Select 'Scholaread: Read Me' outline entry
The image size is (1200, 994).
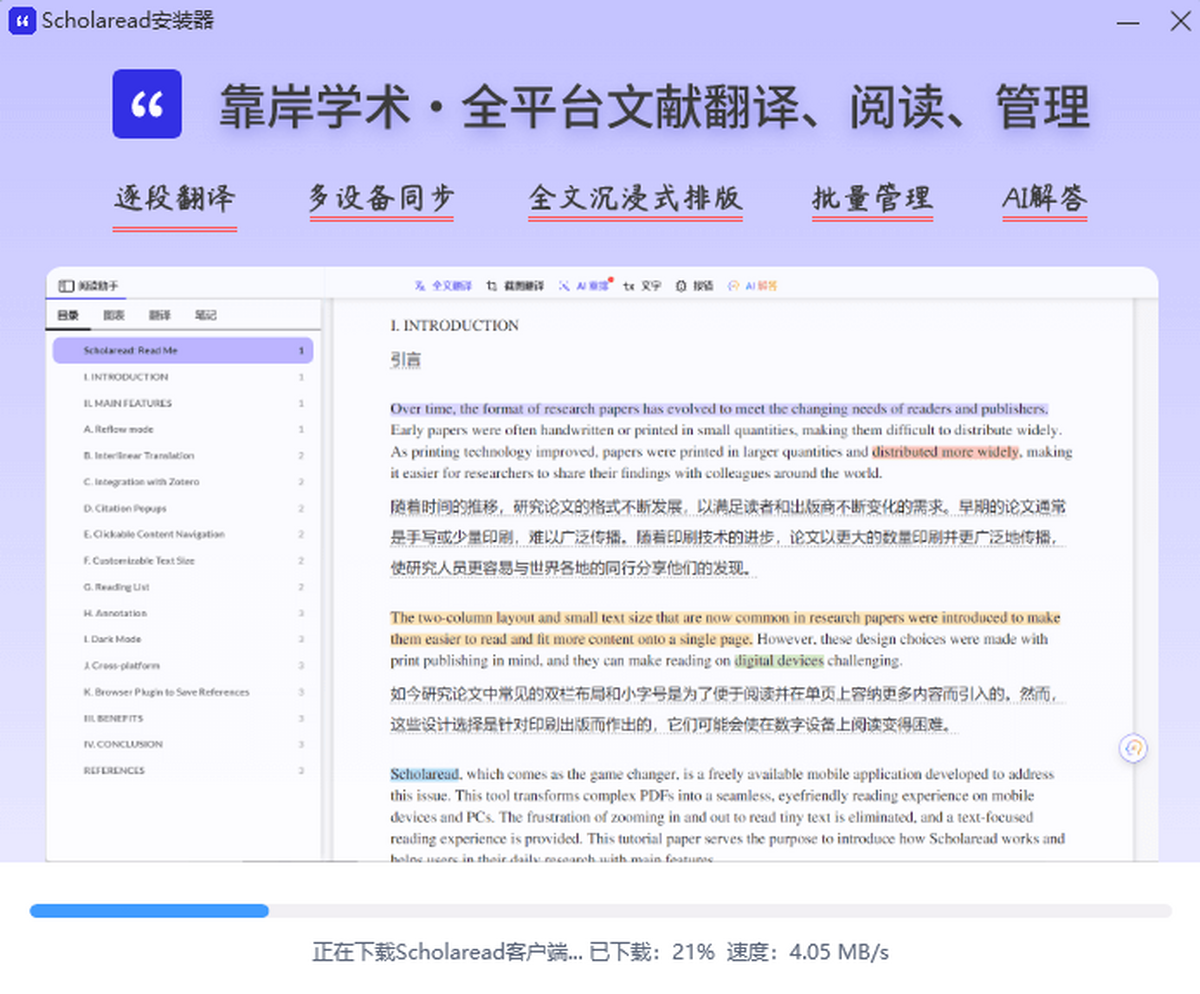point(130,351)
